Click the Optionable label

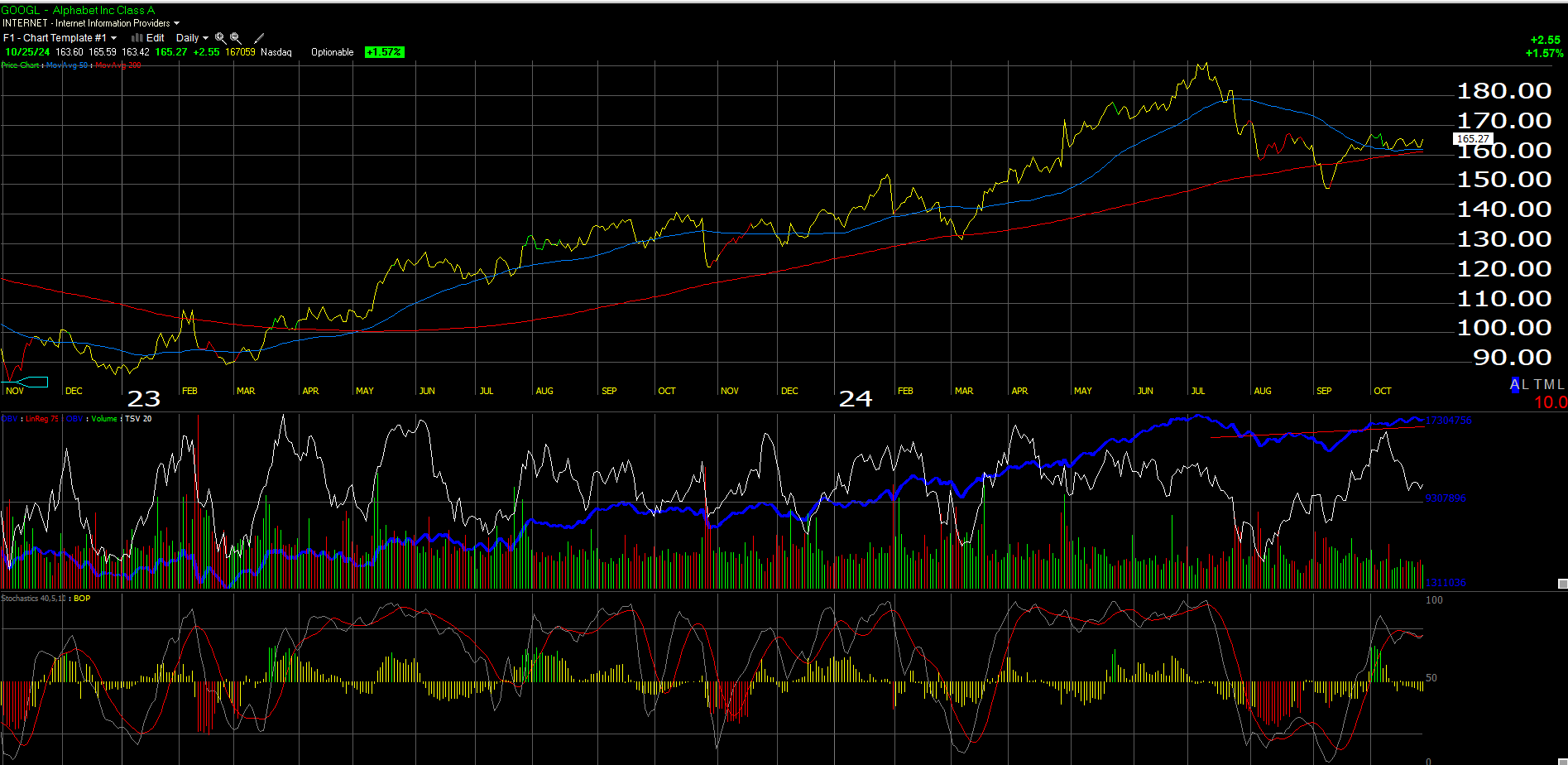tap(333, 52)
